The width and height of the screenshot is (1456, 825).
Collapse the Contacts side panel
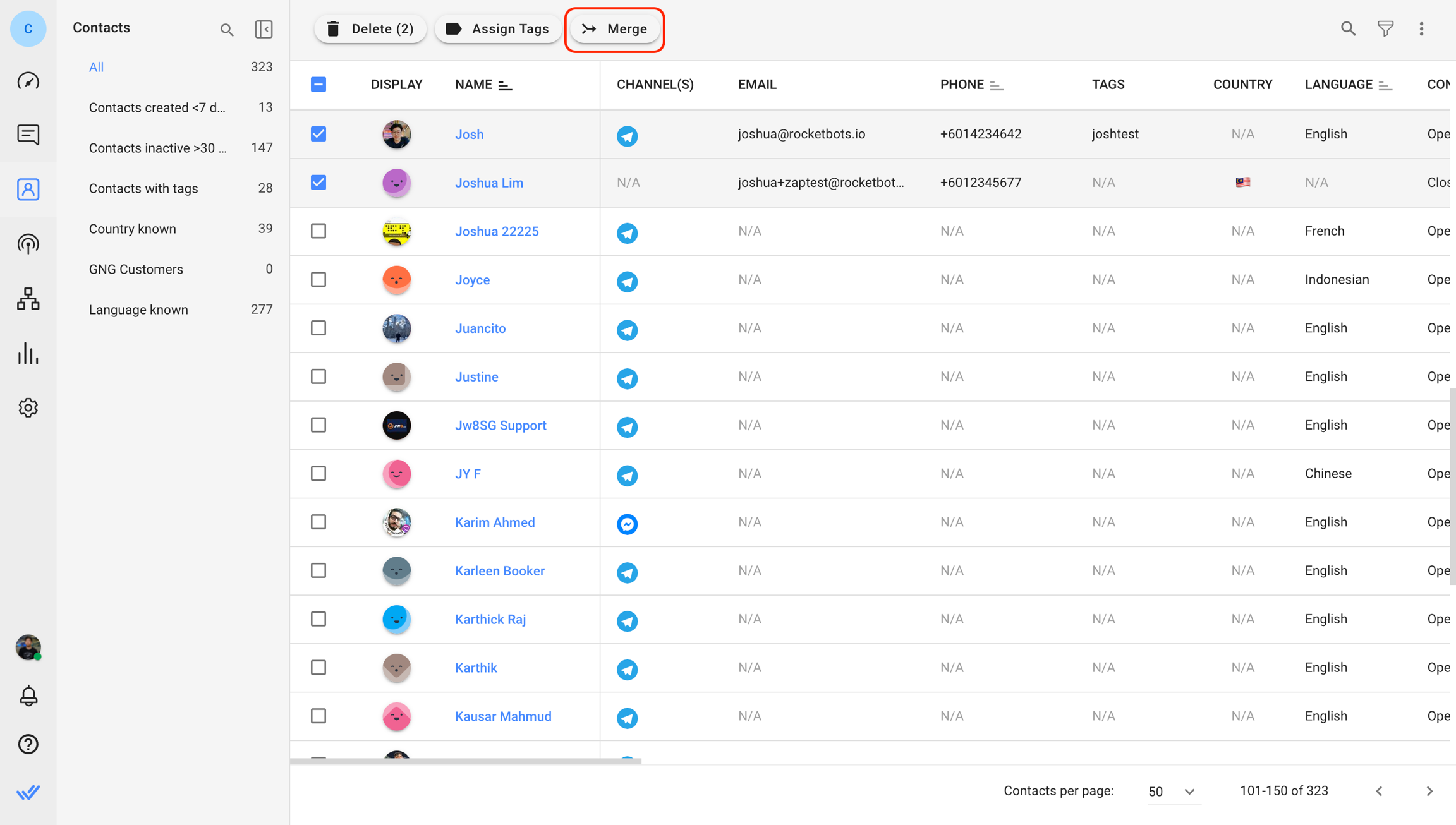point(264,29)
